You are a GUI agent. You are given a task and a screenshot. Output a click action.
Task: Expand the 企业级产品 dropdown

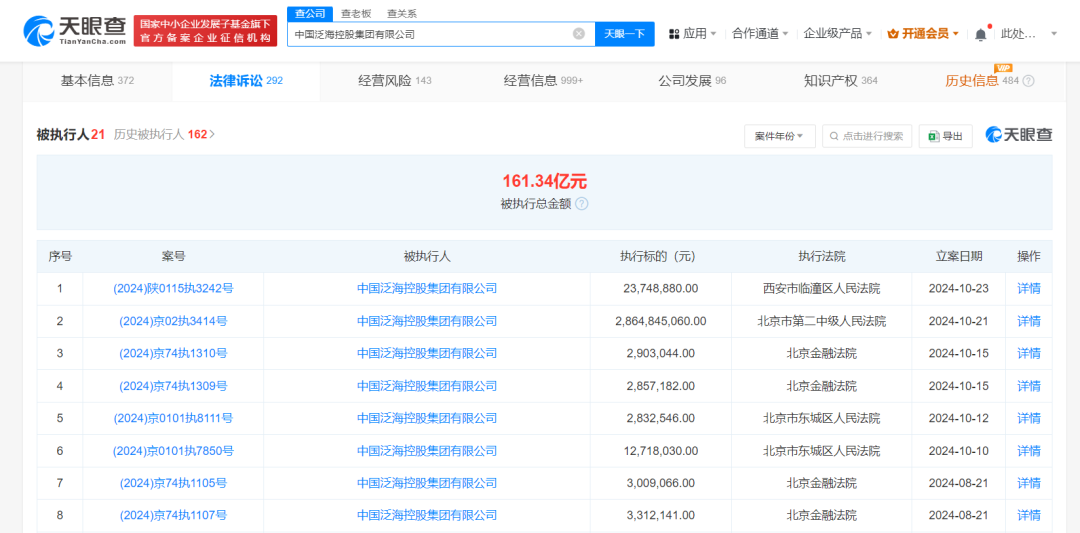click(838, 33)
